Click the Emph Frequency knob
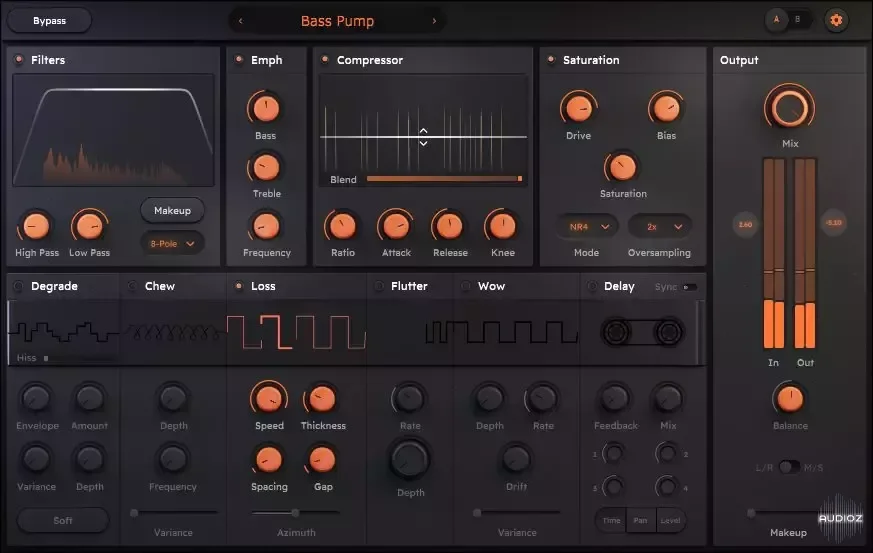 click(x=266, y=226)
